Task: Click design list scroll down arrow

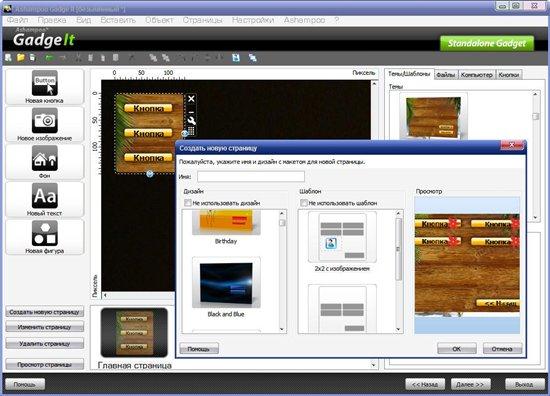Action: 282,329
